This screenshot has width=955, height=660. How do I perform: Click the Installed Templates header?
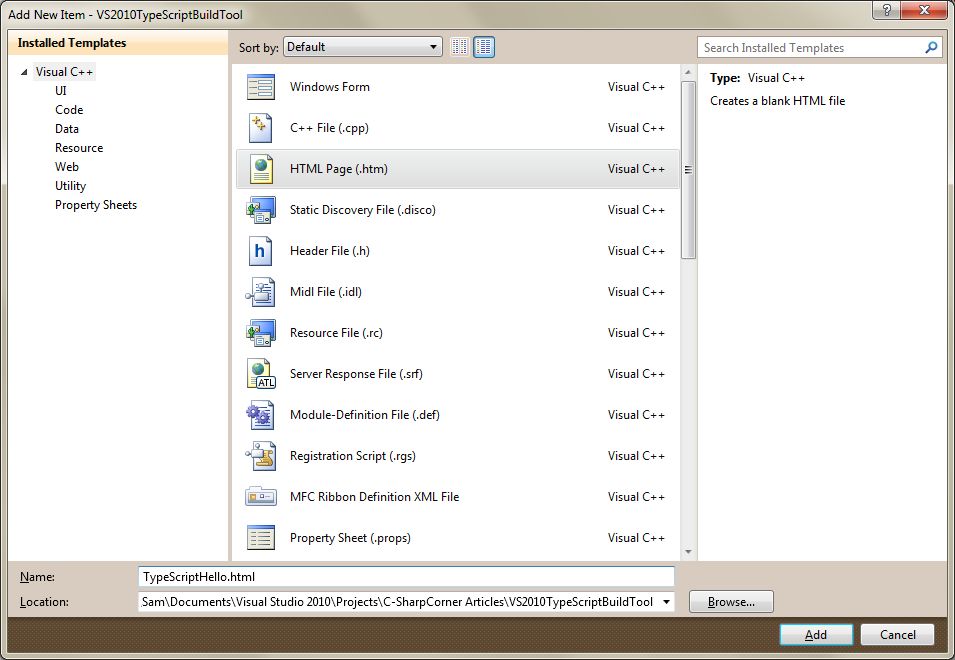(x=118, y=43)
